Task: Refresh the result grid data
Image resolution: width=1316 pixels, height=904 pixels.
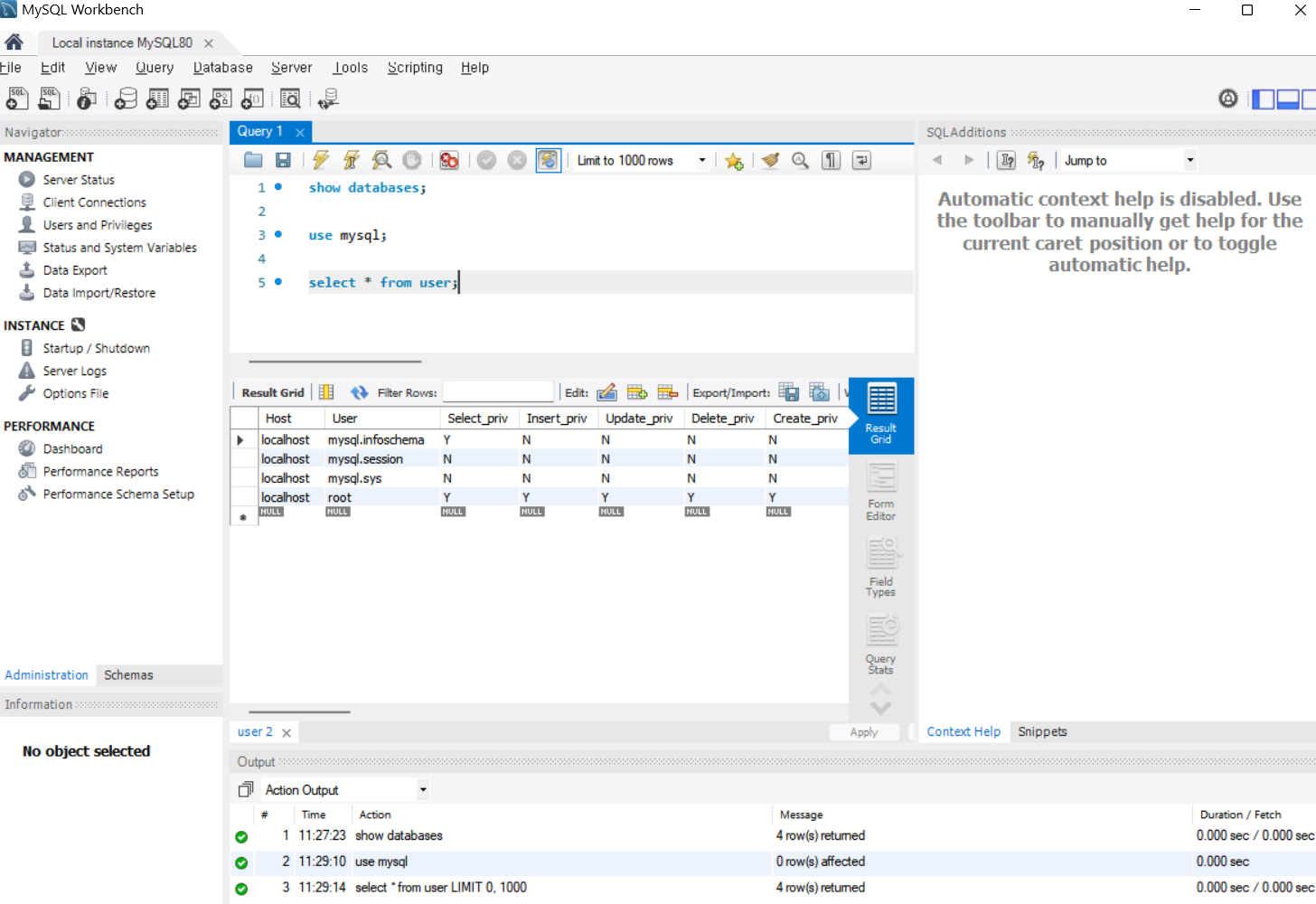Action: pos(359,392)
